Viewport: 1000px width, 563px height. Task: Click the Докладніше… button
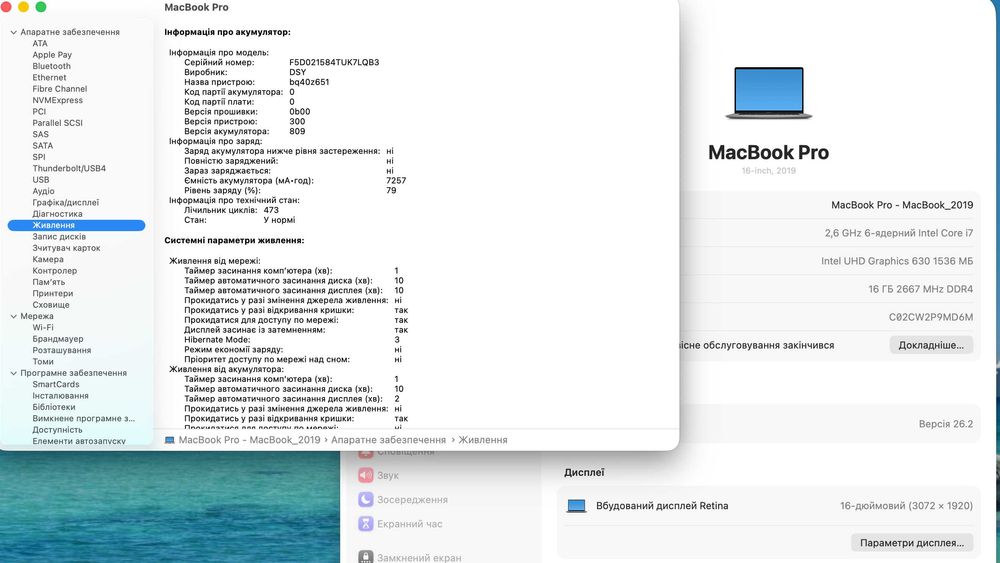(x=931, y=345)
